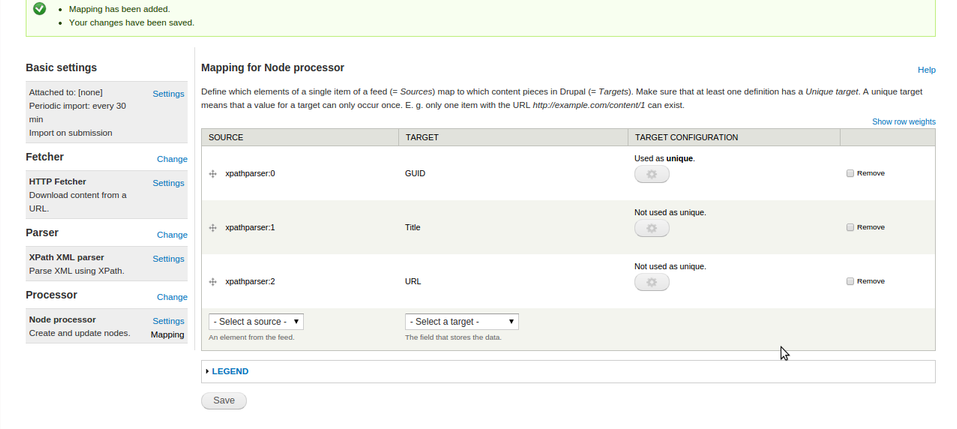957x429 pixels.
Task: Click 'Show row weights' link
Action: click(x=903, y=122)
